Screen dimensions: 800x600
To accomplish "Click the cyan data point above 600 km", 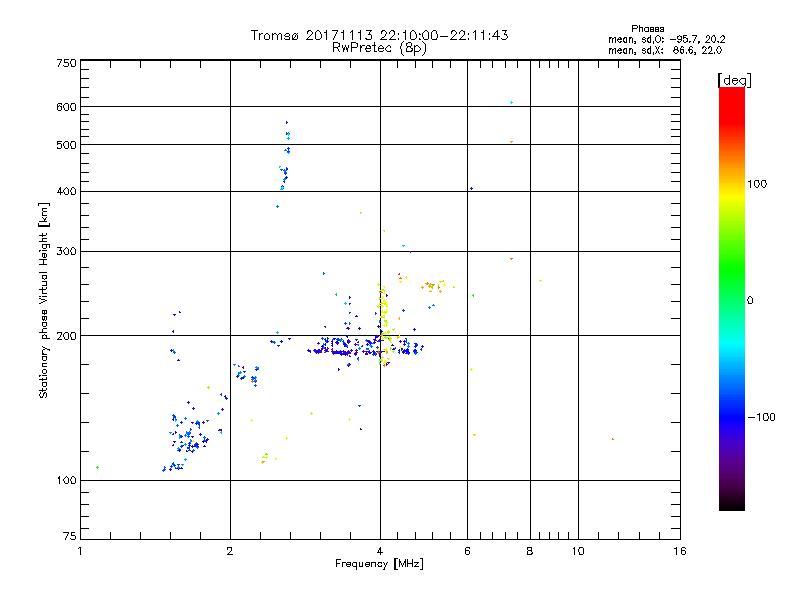I will point(511,103).
